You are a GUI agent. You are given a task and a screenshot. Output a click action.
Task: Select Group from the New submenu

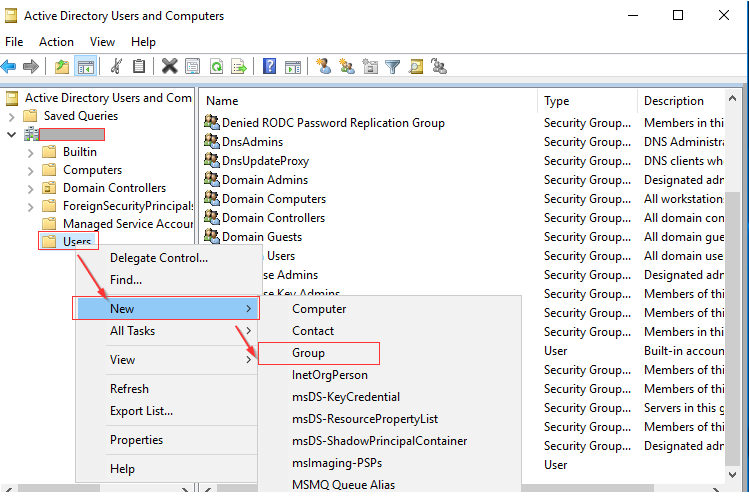pos(389,353)
